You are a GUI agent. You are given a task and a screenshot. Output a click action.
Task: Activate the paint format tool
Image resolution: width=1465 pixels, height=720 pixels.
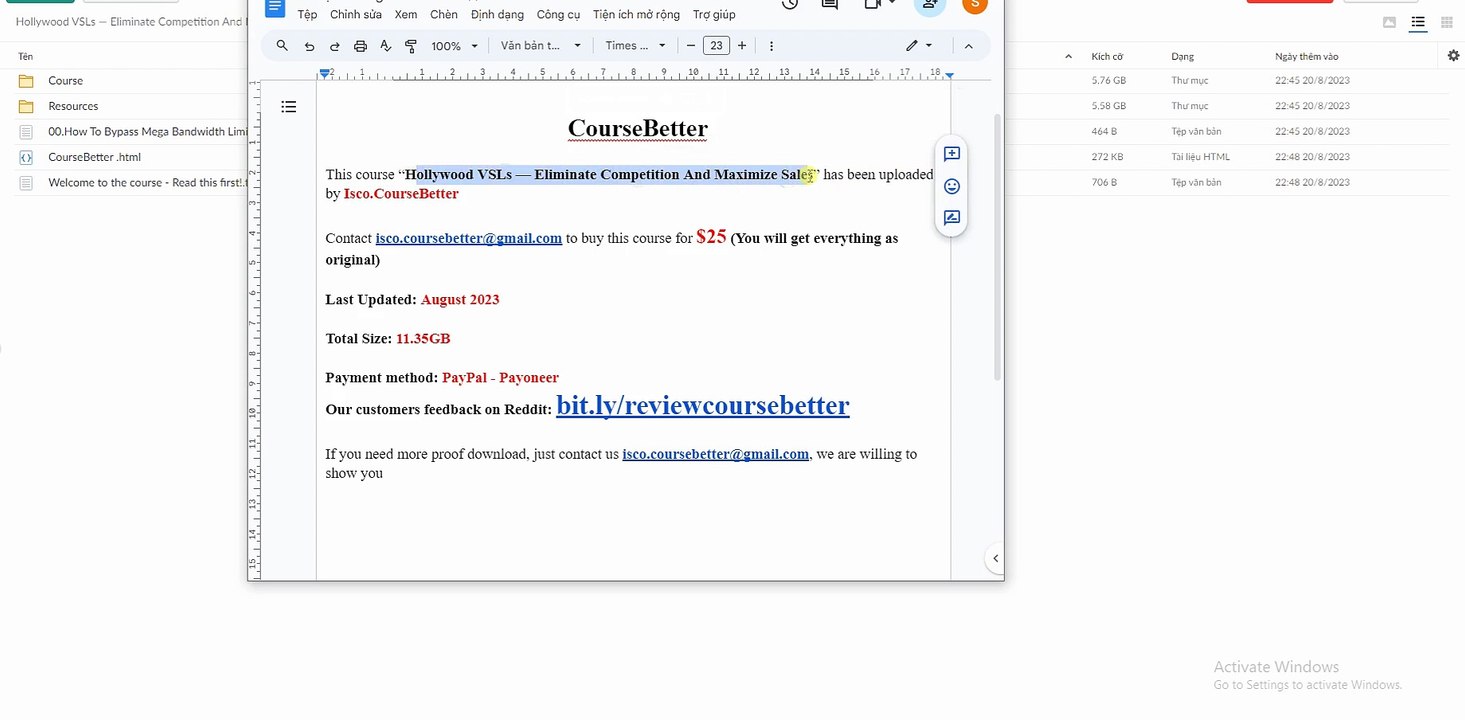coord(410,46)
